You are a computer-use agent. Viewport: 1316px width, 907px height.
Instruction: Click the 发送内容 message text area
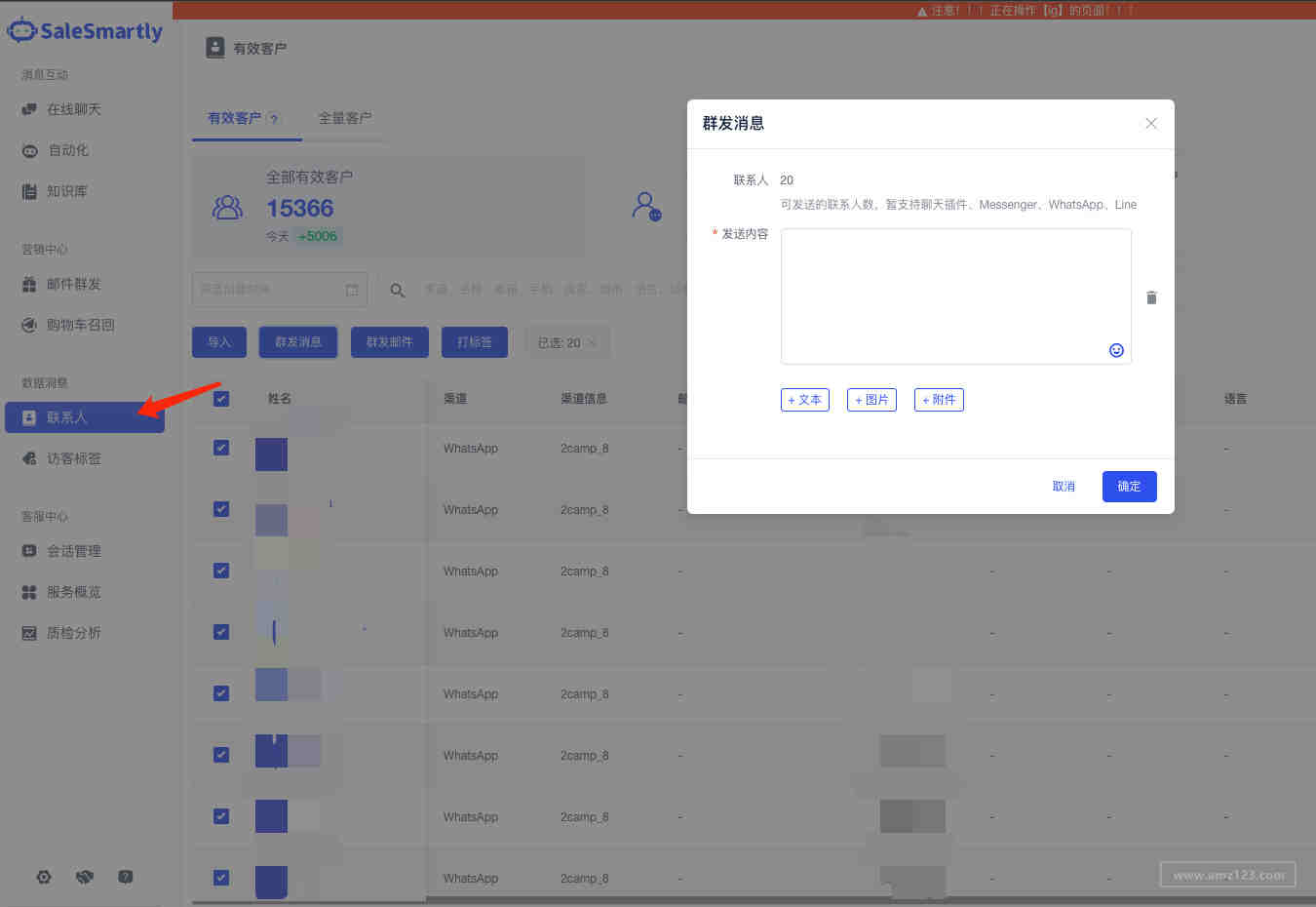[956, 296]
